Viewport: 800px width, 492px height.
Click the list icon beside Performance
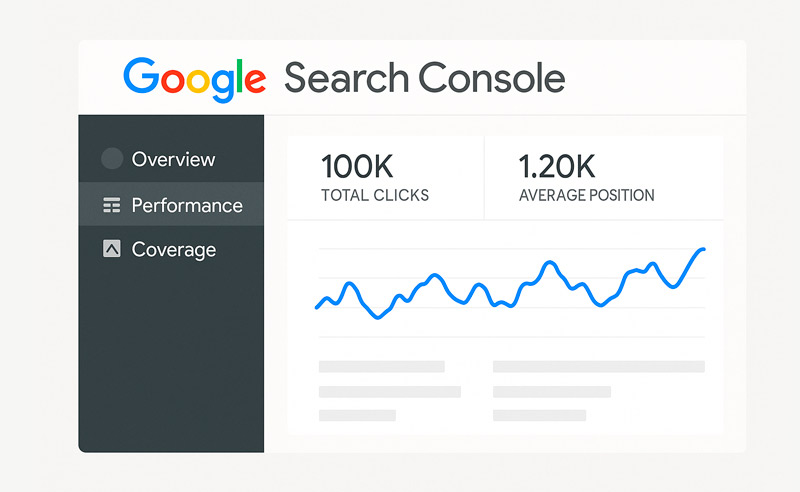[x=112, y=205]
